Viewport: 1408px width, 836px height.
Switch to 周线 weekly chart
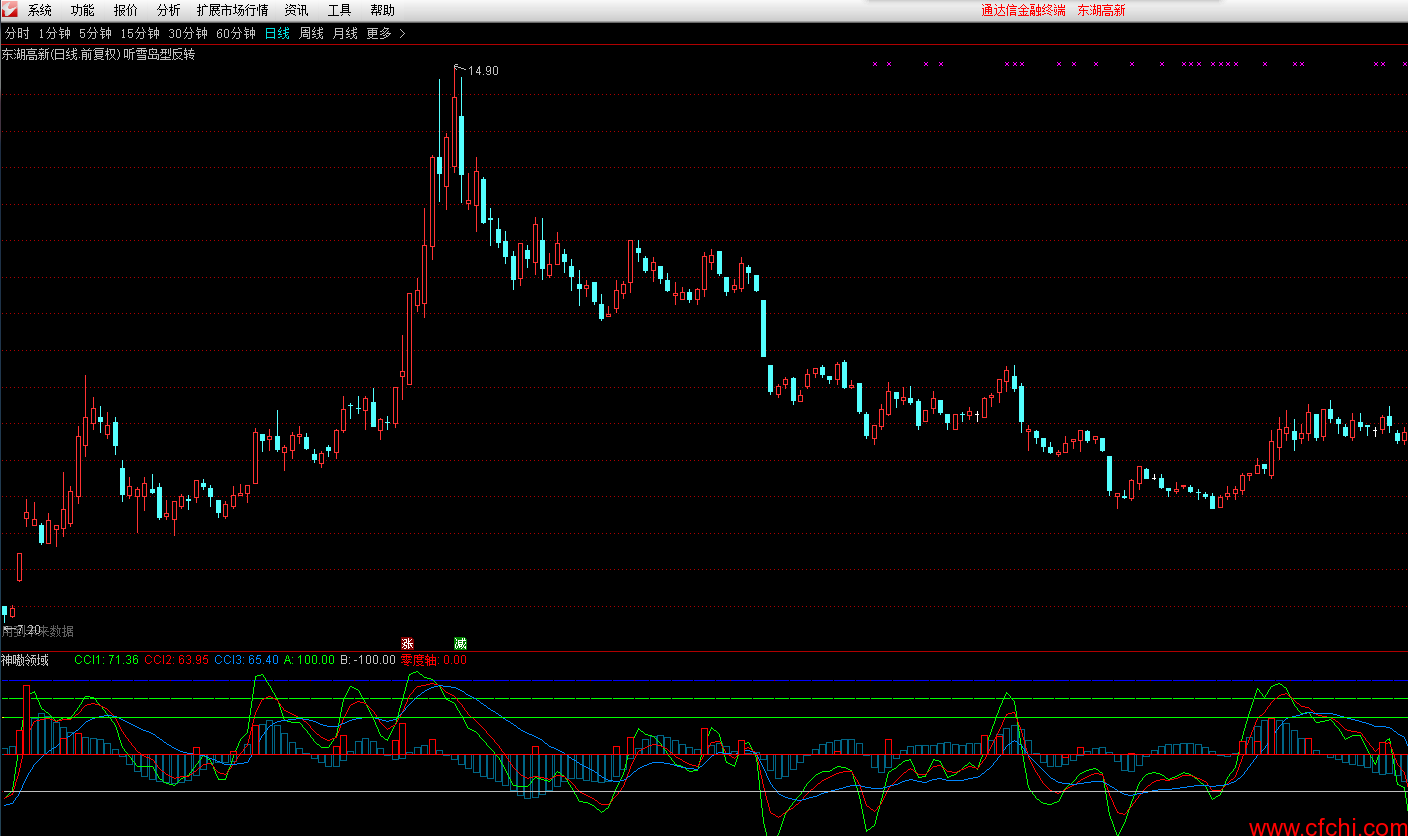311,33
